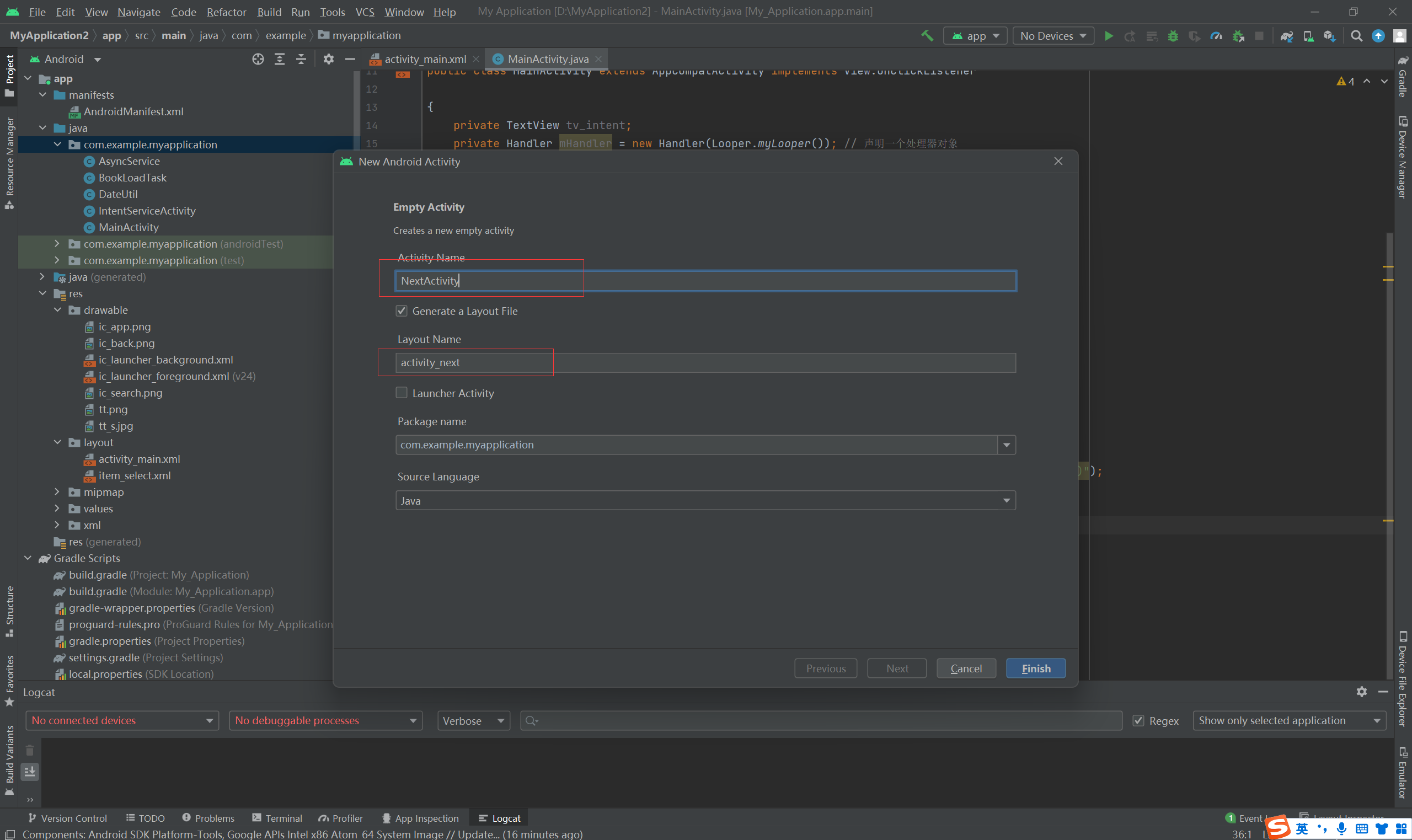
Task: Click Select Opened File target icon
Action: pos(258,60)
